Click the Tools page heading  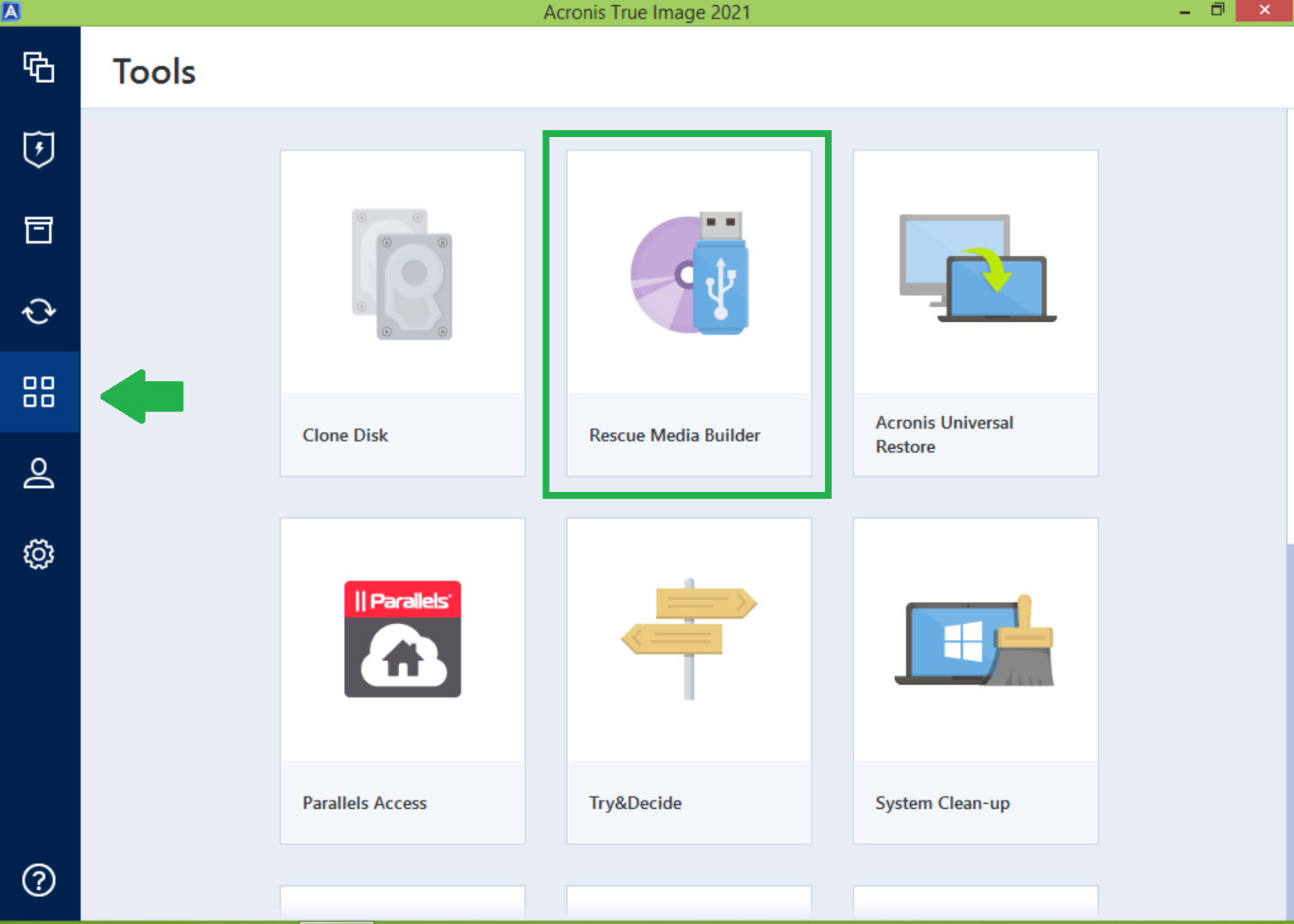click(x=154, y=72)
